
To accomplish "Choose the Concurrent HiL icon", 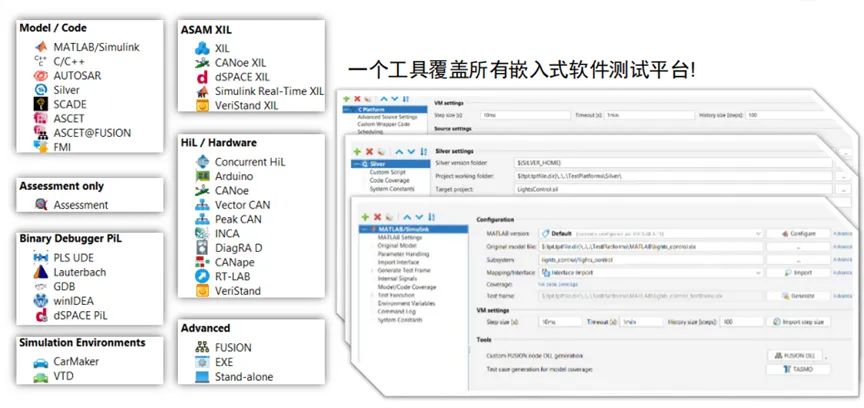I will 203,162.
